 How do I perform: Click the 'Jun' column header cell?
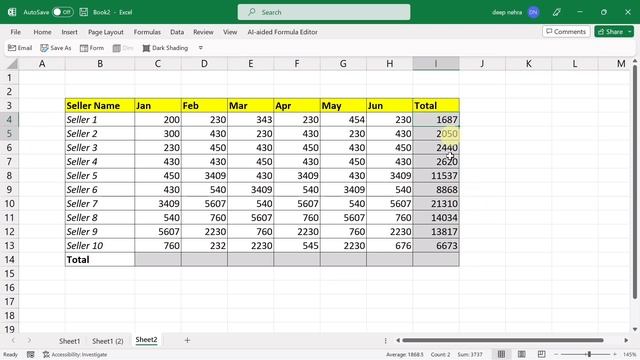pyautogui.click(x=389, y=106)
